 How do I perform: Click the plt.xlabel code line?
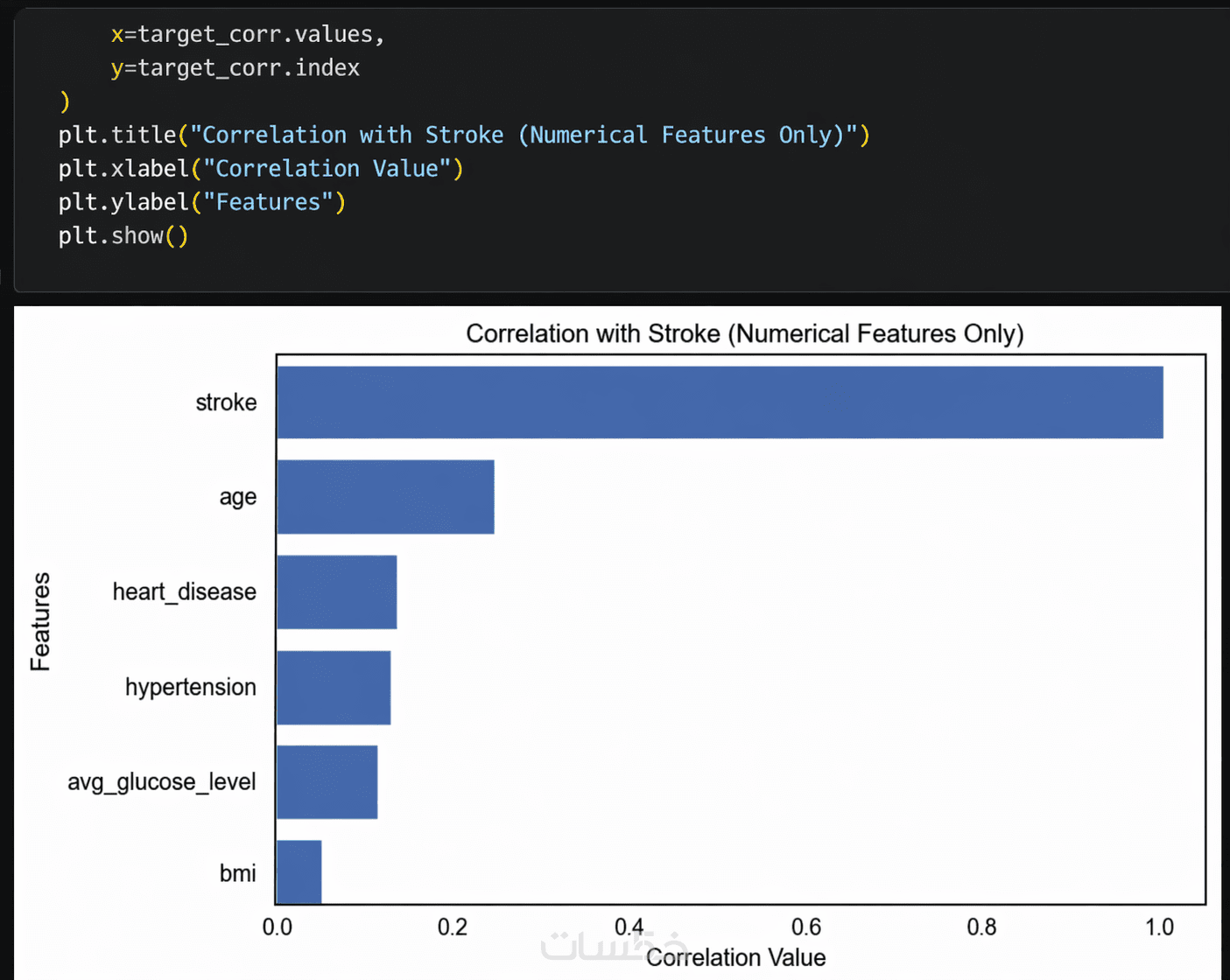point(261,168)
